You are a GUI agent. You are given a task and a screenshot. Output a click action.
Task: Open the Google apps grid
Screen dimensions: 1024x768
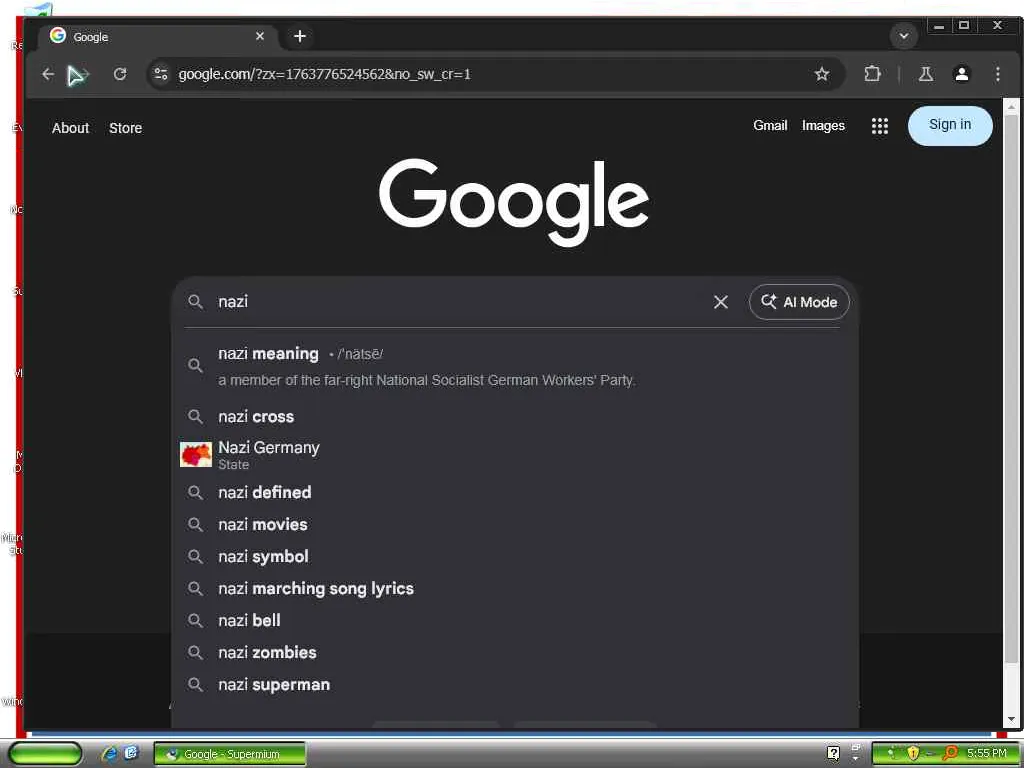coord(880,126)
